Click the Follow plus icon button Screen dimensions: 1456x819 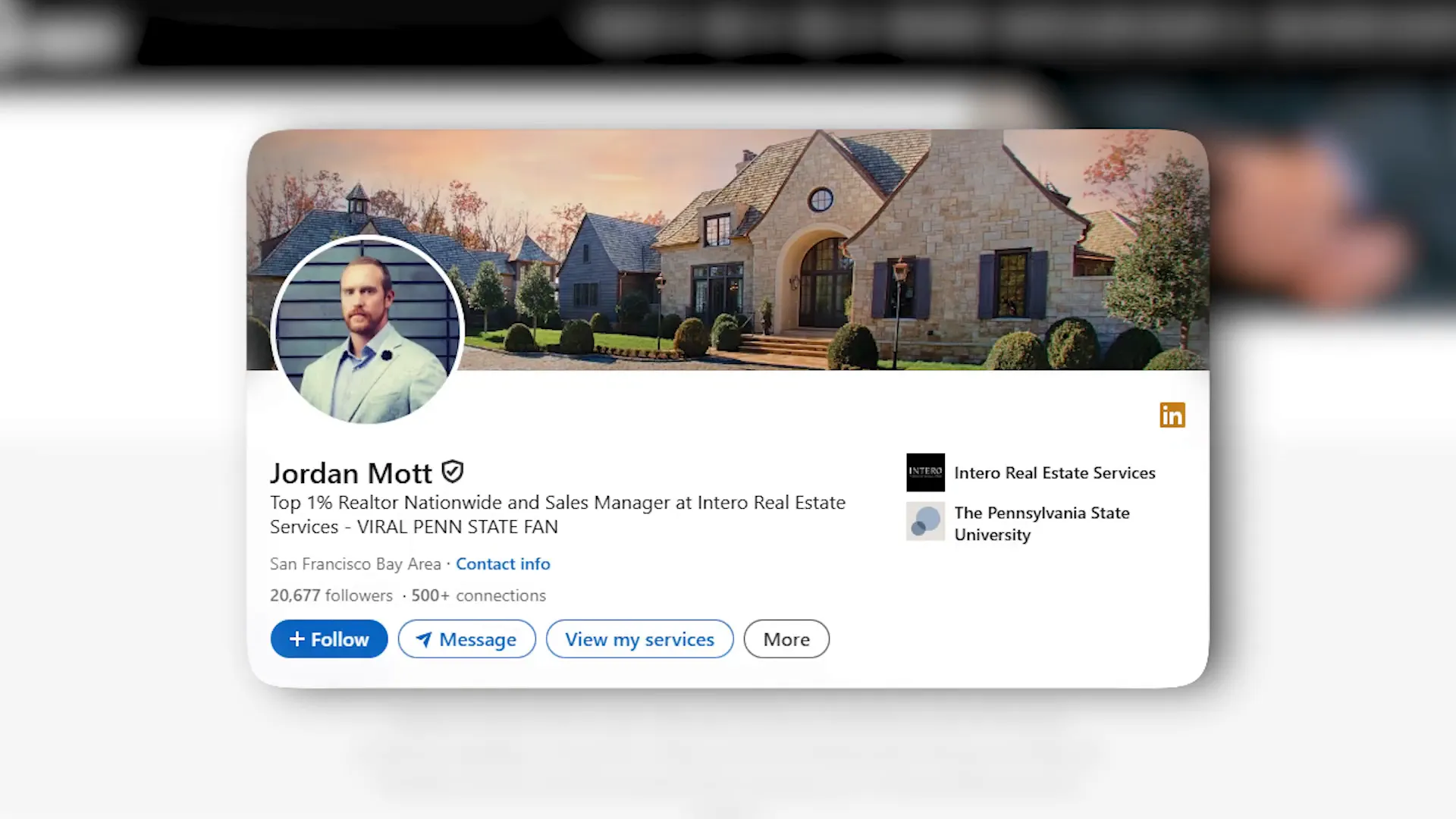pos(329,639)
